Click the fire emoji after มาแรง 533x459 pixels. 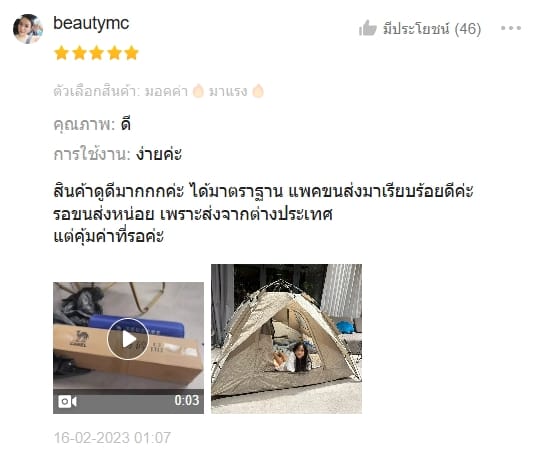coord(258,91)
